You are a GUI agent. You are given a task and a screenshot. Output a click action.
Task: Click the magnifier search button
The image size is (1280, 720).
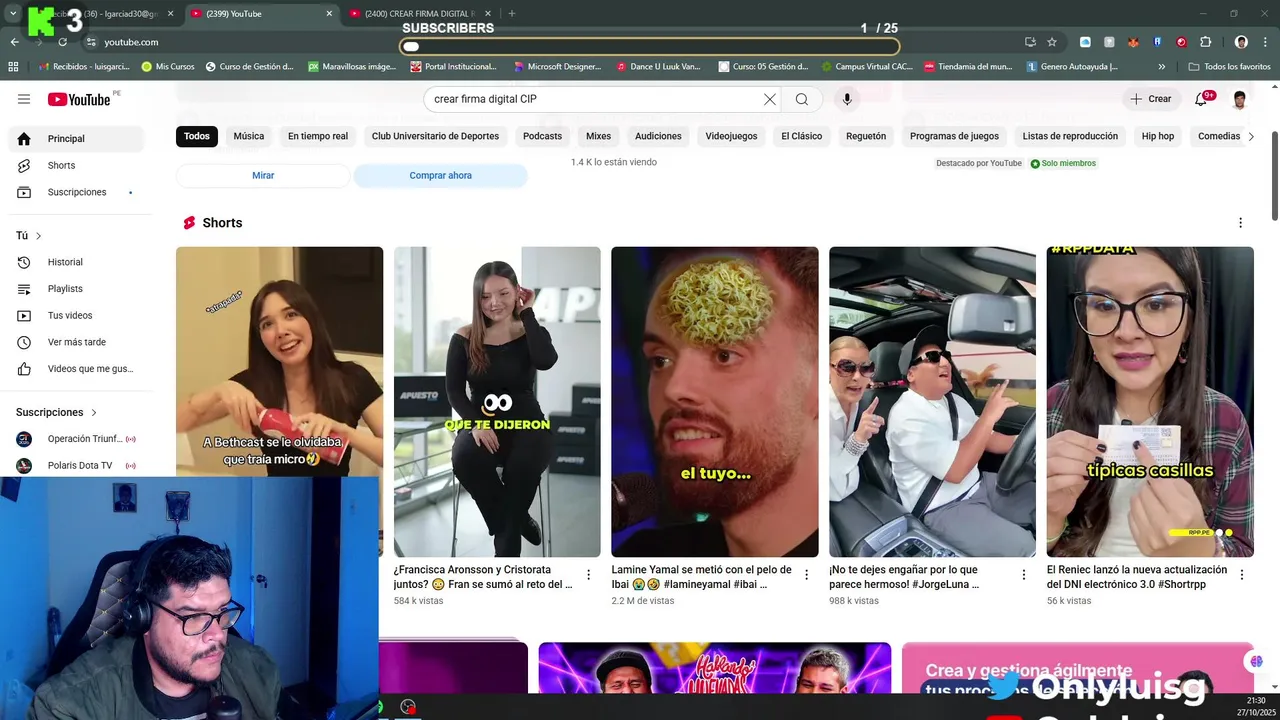pyautogui.click(x=802, y=99)
